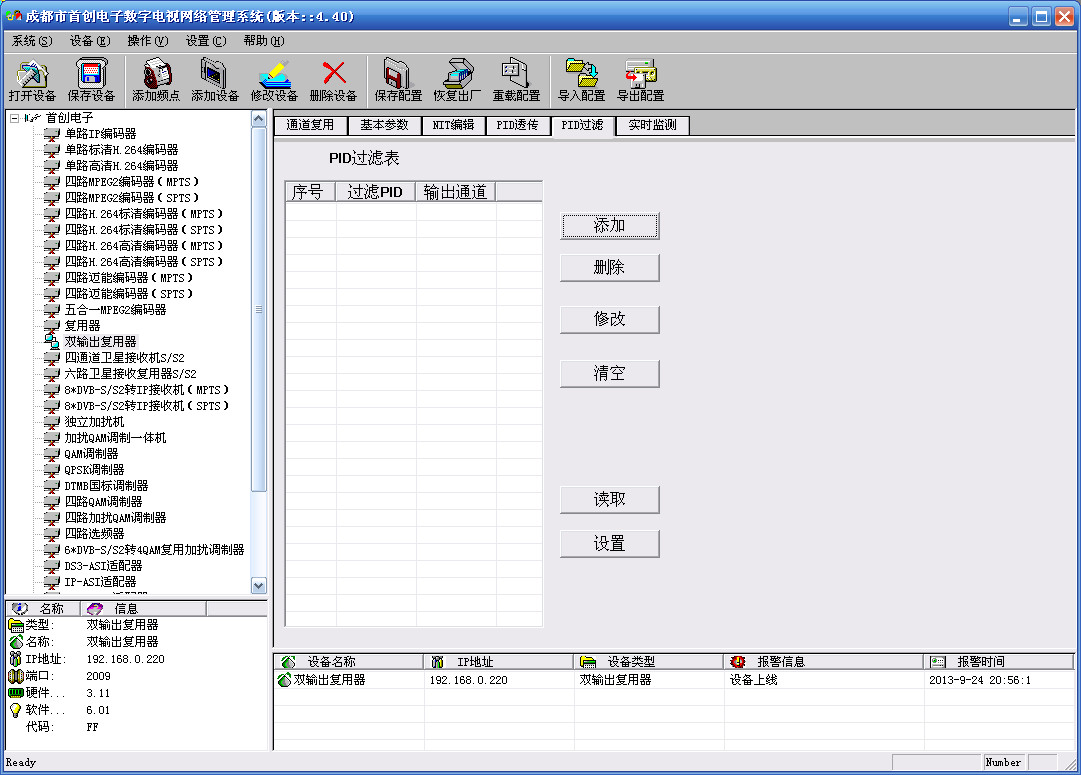Click the 导入配置 toolbar icon
Viewport: 1081px width, 775px height.
[581, 74]
